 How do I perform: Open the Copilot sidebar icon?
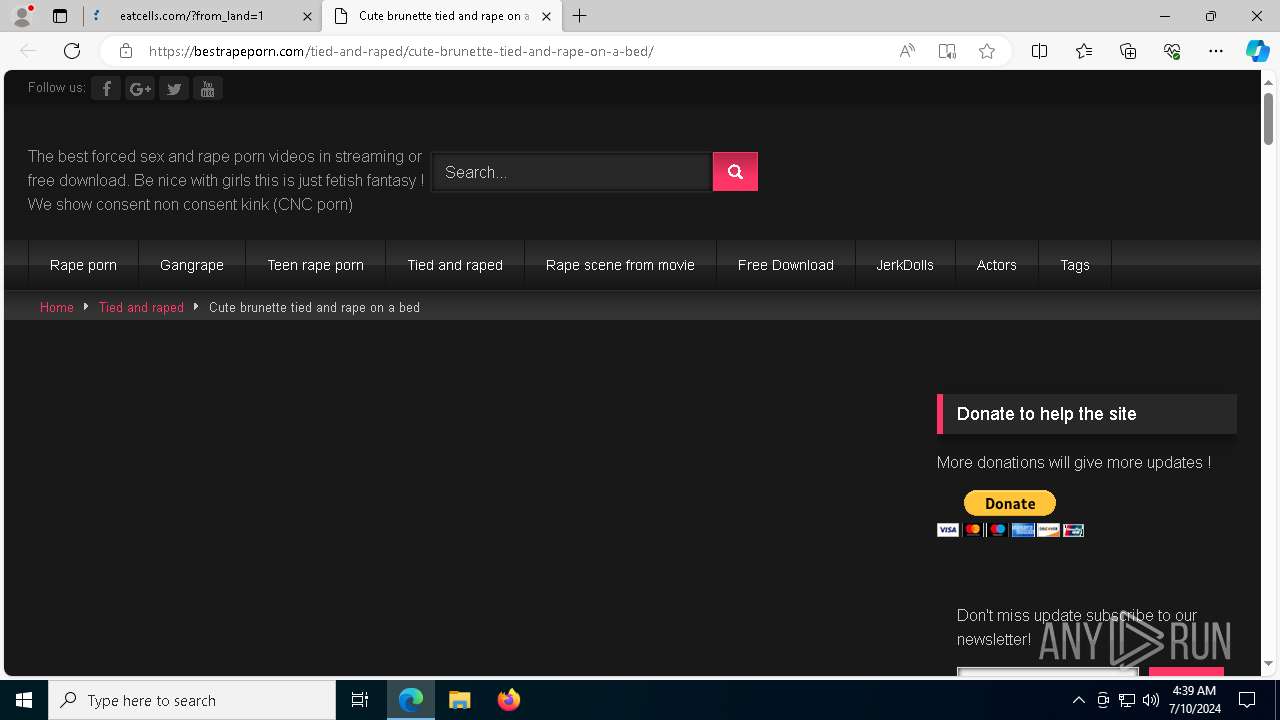[x=1257, y=51]
